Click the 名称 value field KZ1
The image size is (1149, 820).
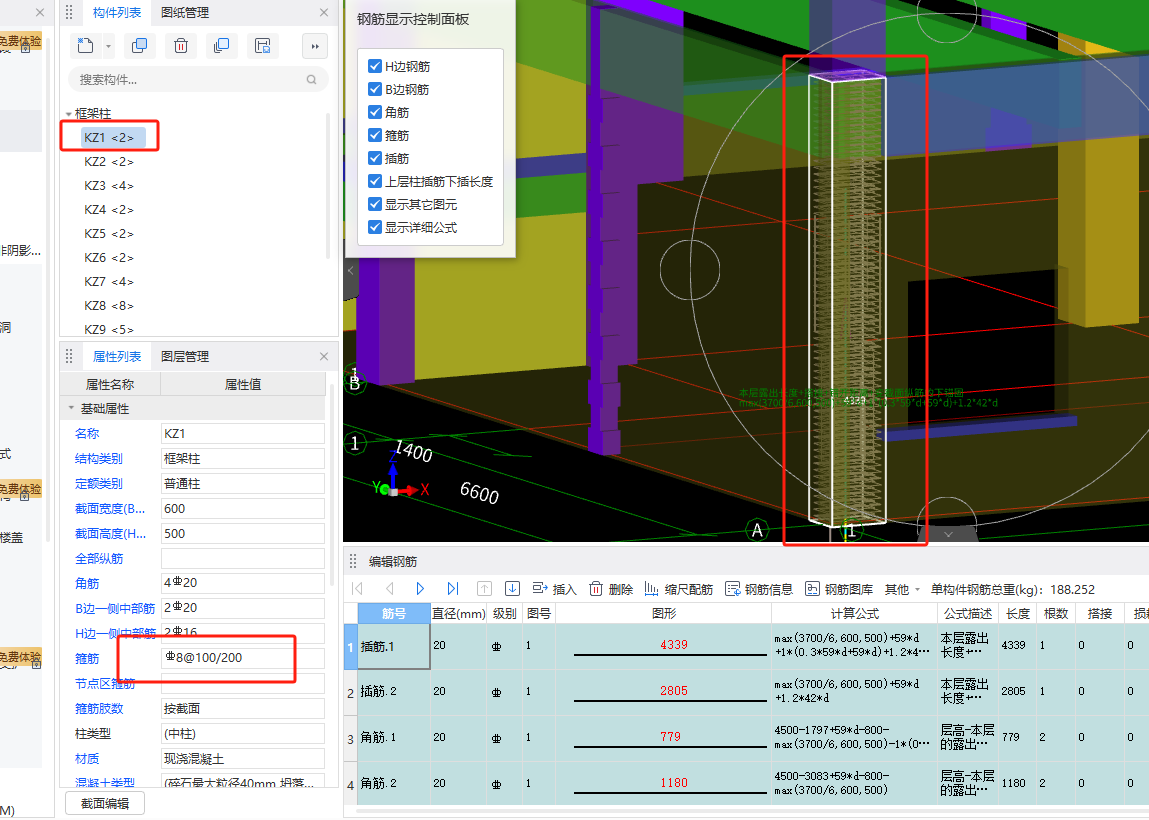(243, 434)
